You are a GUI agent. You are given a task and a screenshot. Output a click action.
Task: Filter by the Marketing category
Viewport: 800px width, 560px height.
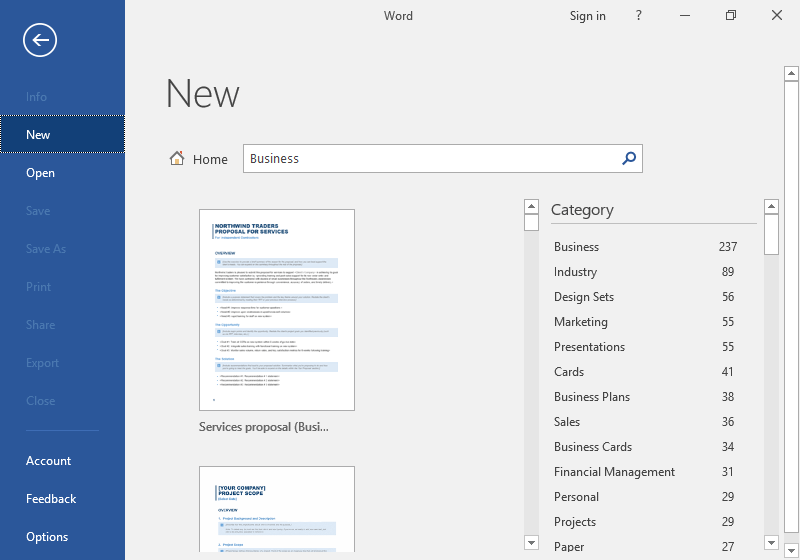646,321
